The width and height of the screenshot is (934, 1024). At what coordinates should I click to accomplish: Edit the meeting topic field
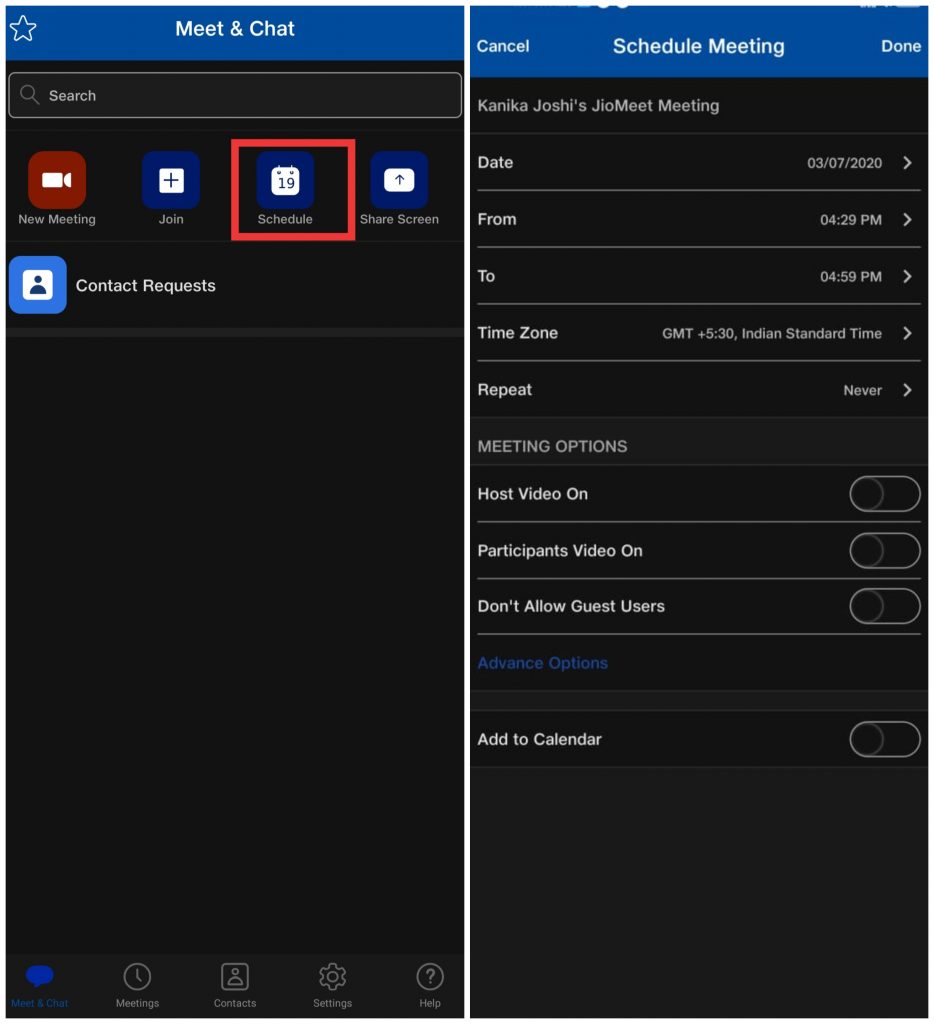pyautogui.click(x=699, y=106)
